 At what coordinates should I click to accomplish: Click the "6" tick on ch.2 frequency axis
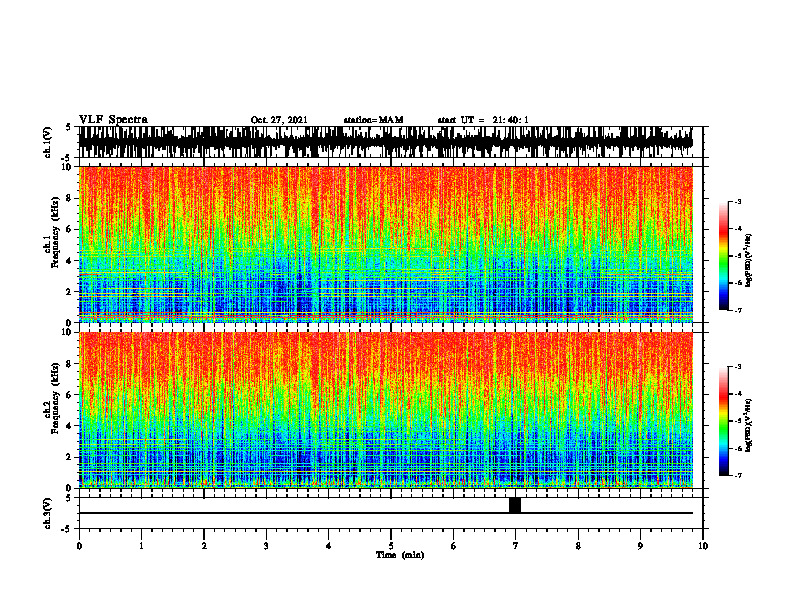(x=70, y=395)
